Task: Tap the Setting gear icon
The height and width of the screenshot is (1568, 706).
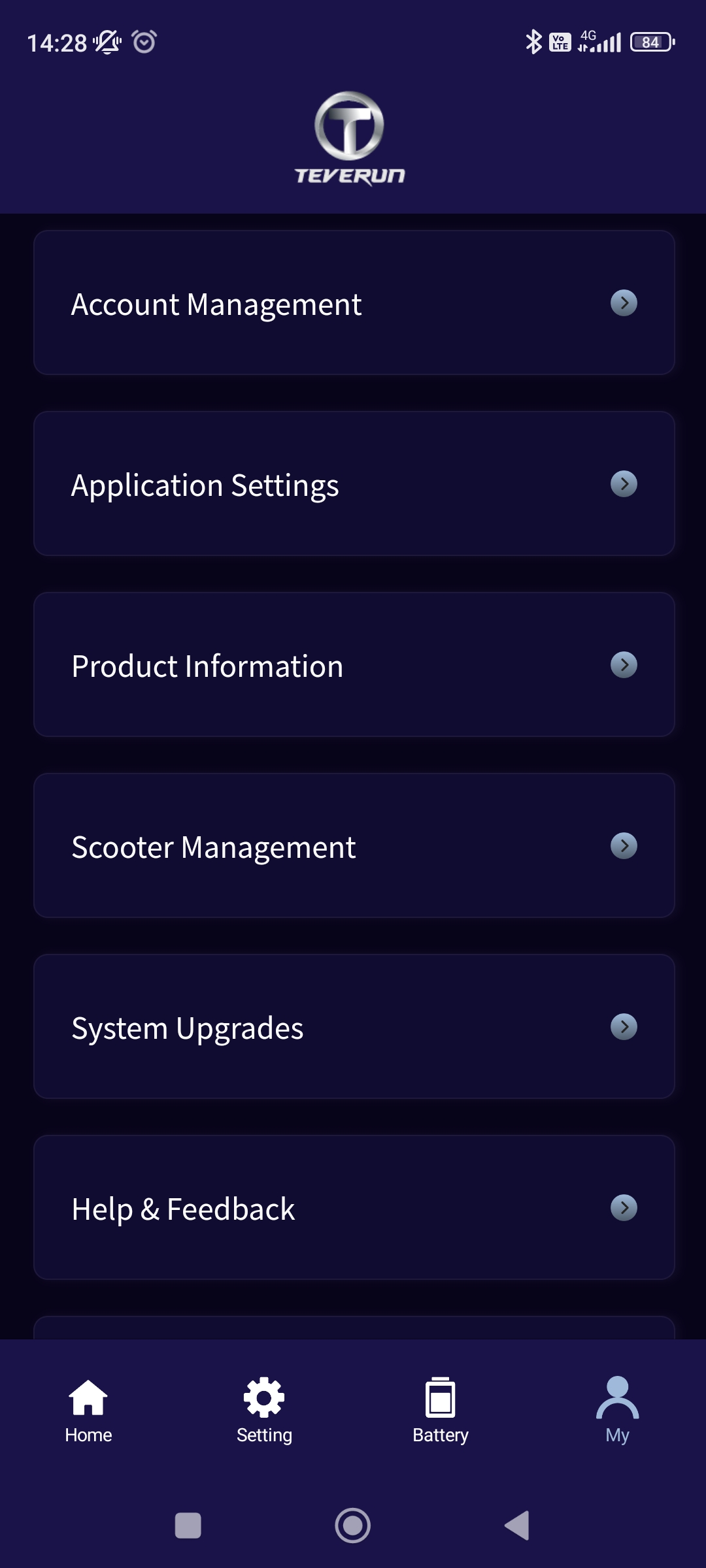Action: [264, 1398]
